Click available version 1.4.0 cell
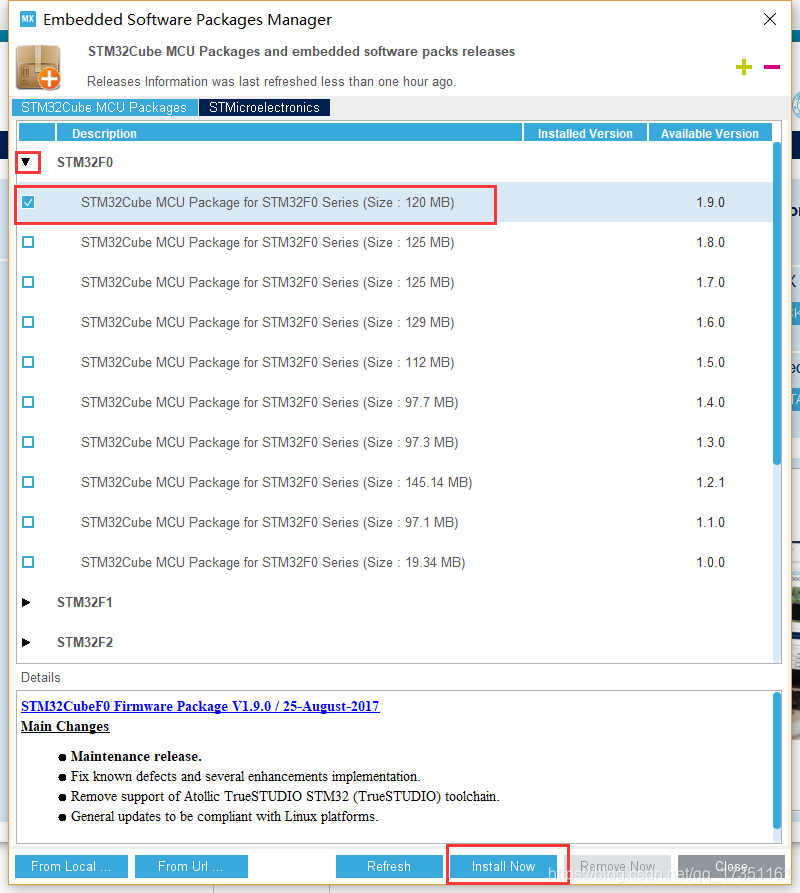The width and height of the screenshot is (800, 893). pyautogui.click(x=711, y=402)
